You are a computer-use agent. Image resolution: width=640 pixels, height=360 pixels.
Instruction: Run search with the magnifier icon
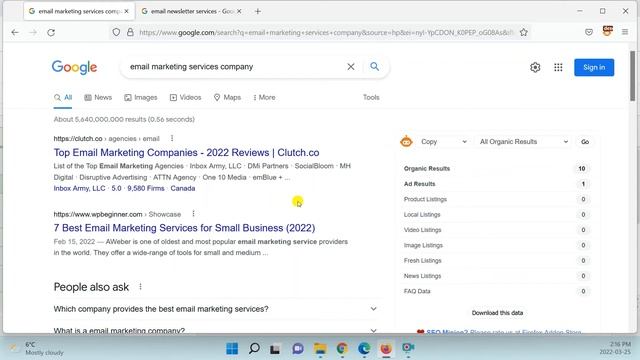click(x=374, y=67)
